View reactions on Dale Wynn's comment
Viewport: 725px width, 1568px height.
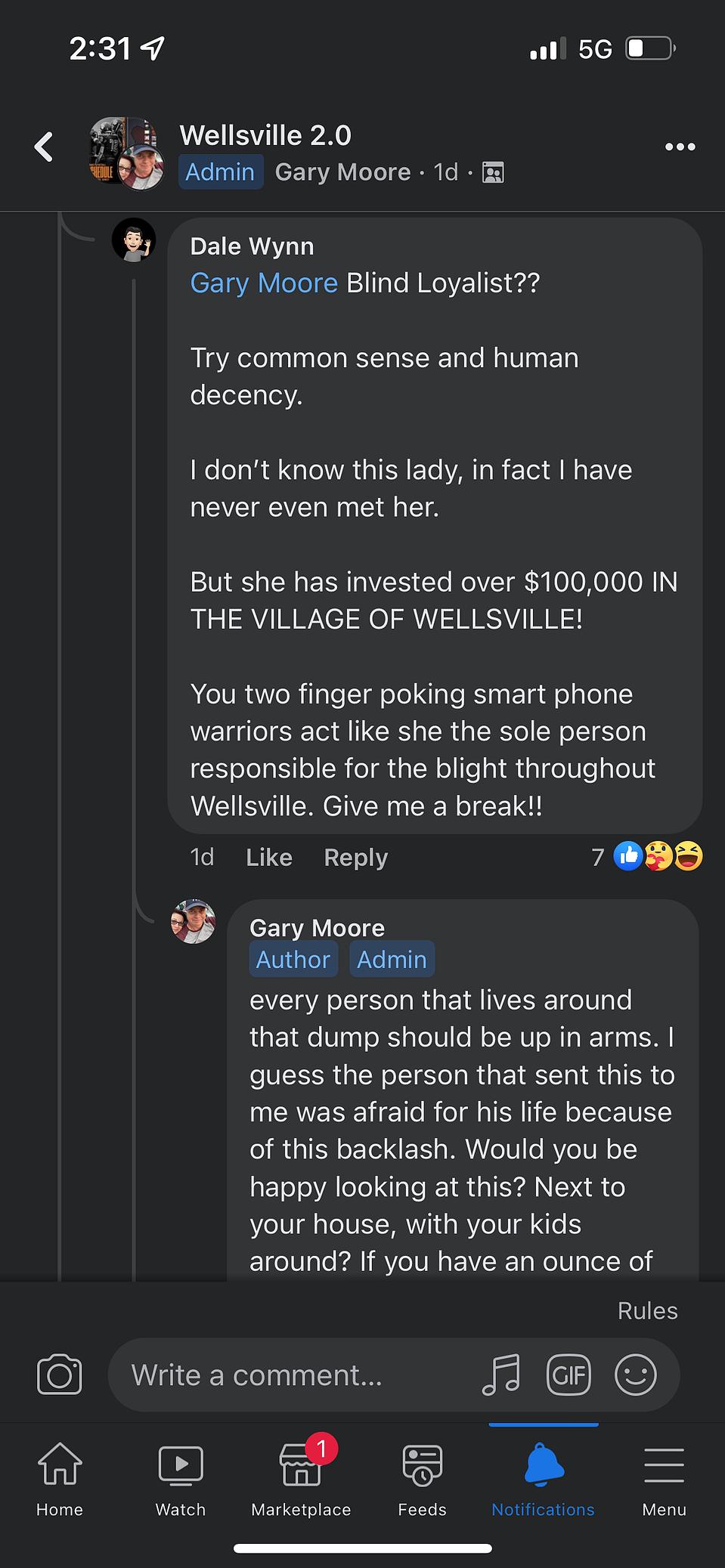tap(648, 857)
